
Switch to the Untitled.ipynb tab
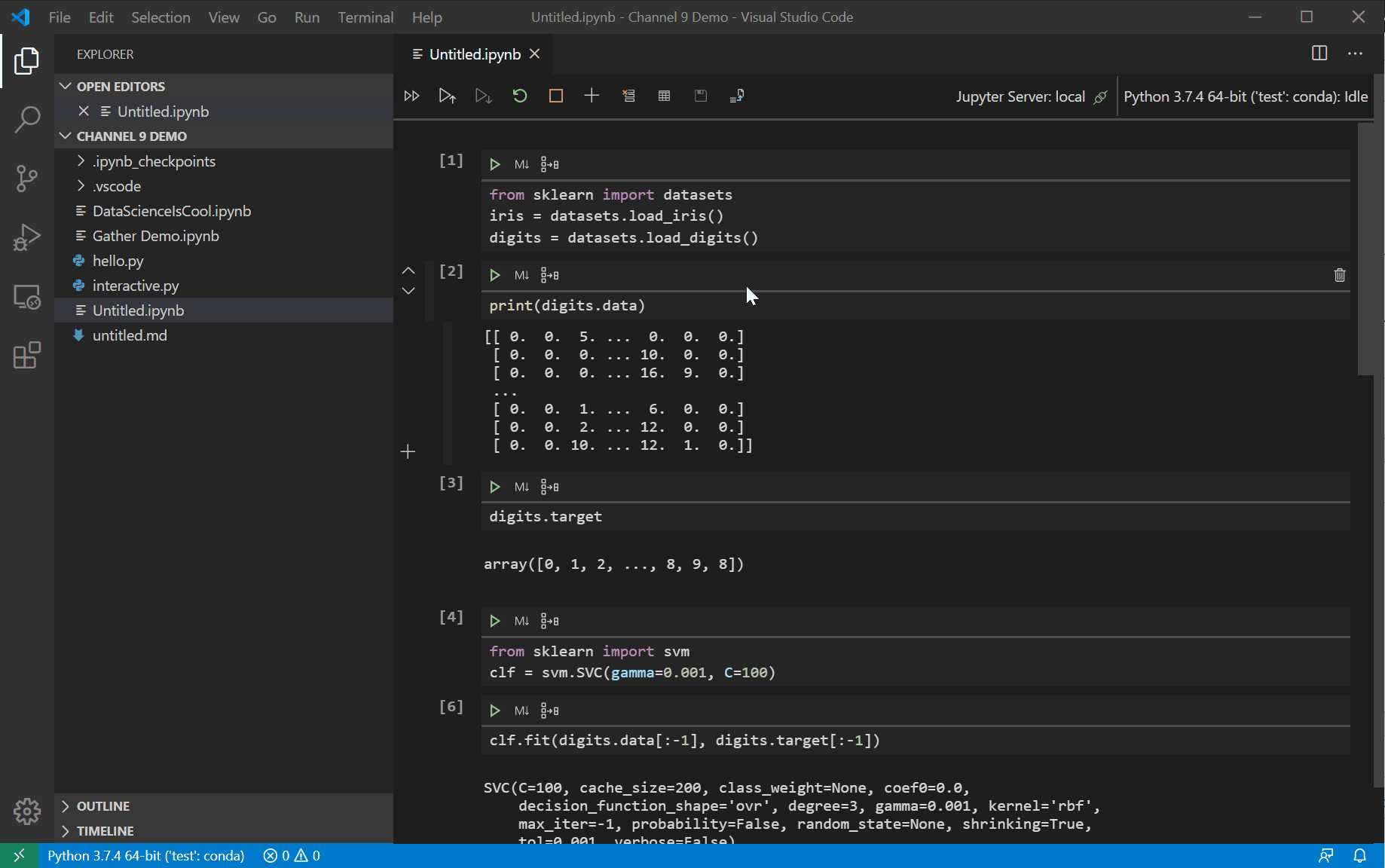coord(473,53)
